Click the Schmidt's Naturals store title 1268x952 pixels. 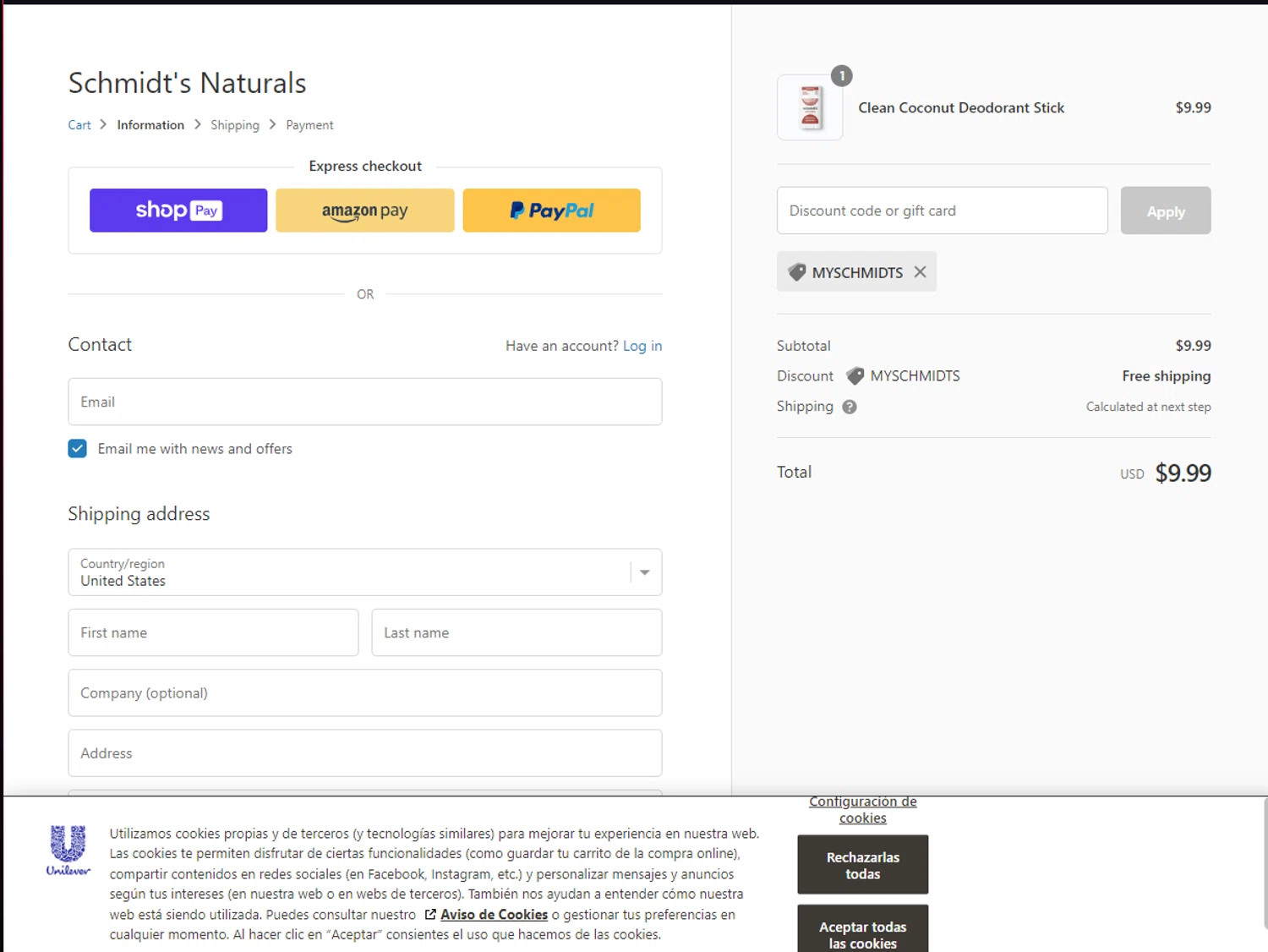click(187, 83)
